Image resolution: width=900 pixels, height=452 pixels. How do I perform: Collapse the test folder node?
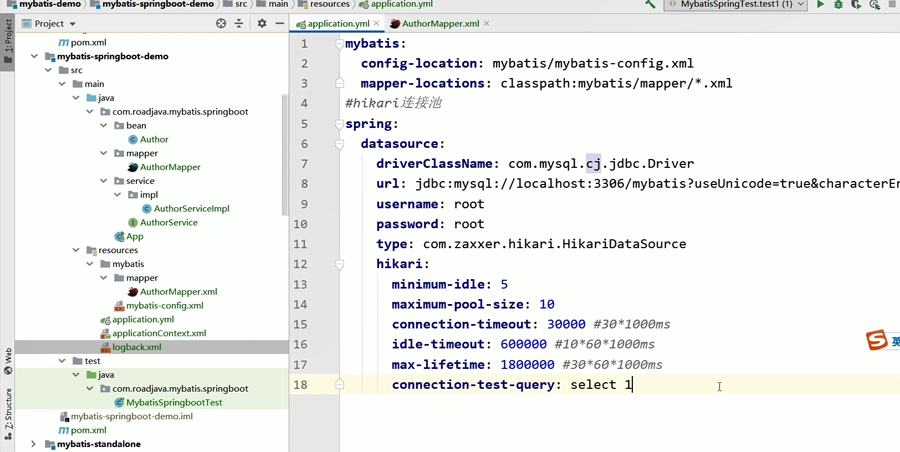tap(62, 361)
